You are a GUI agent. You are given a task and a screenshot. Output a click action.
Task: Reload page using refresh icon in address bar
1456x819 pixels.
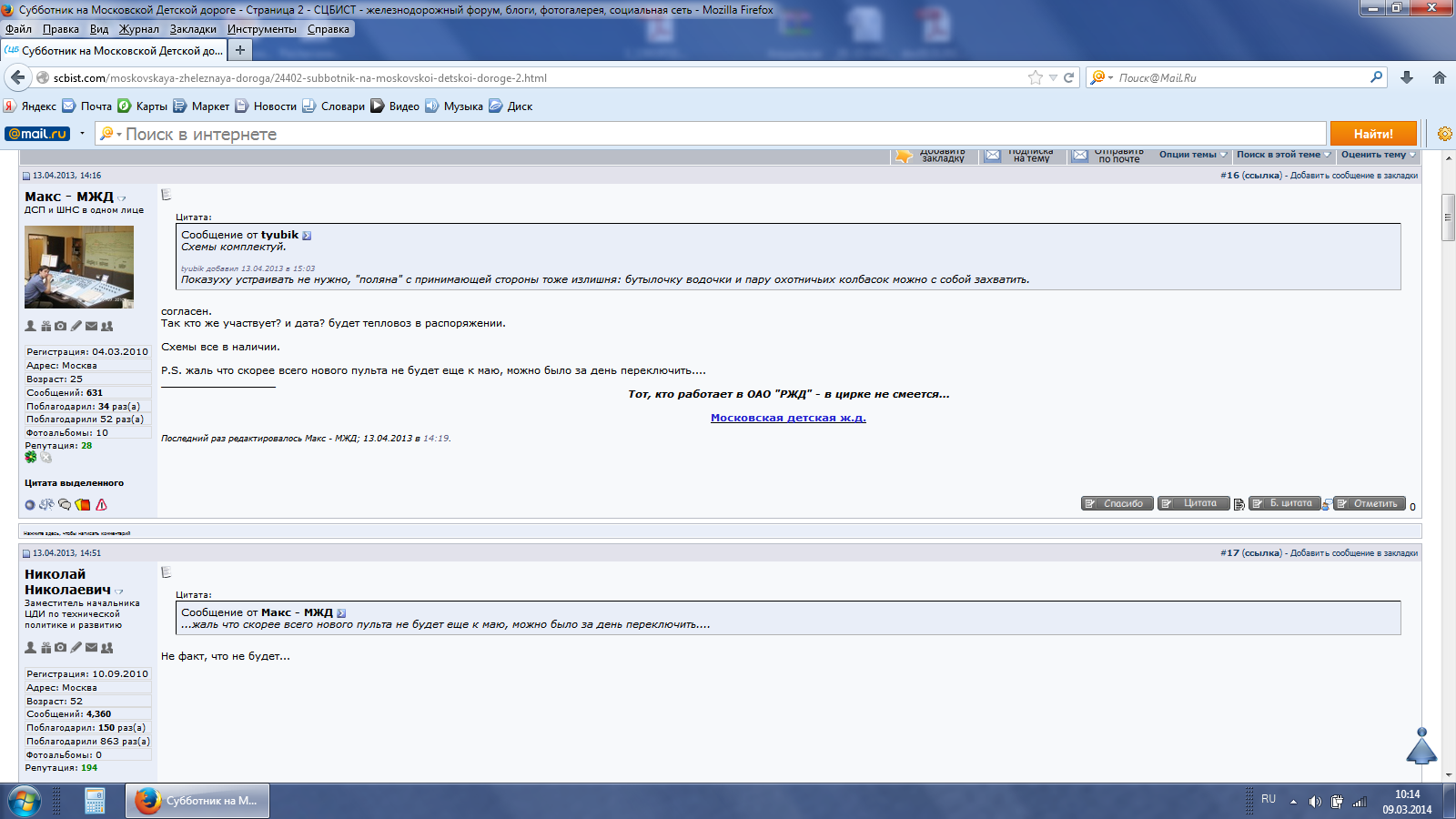click(x=1069, y=78)
